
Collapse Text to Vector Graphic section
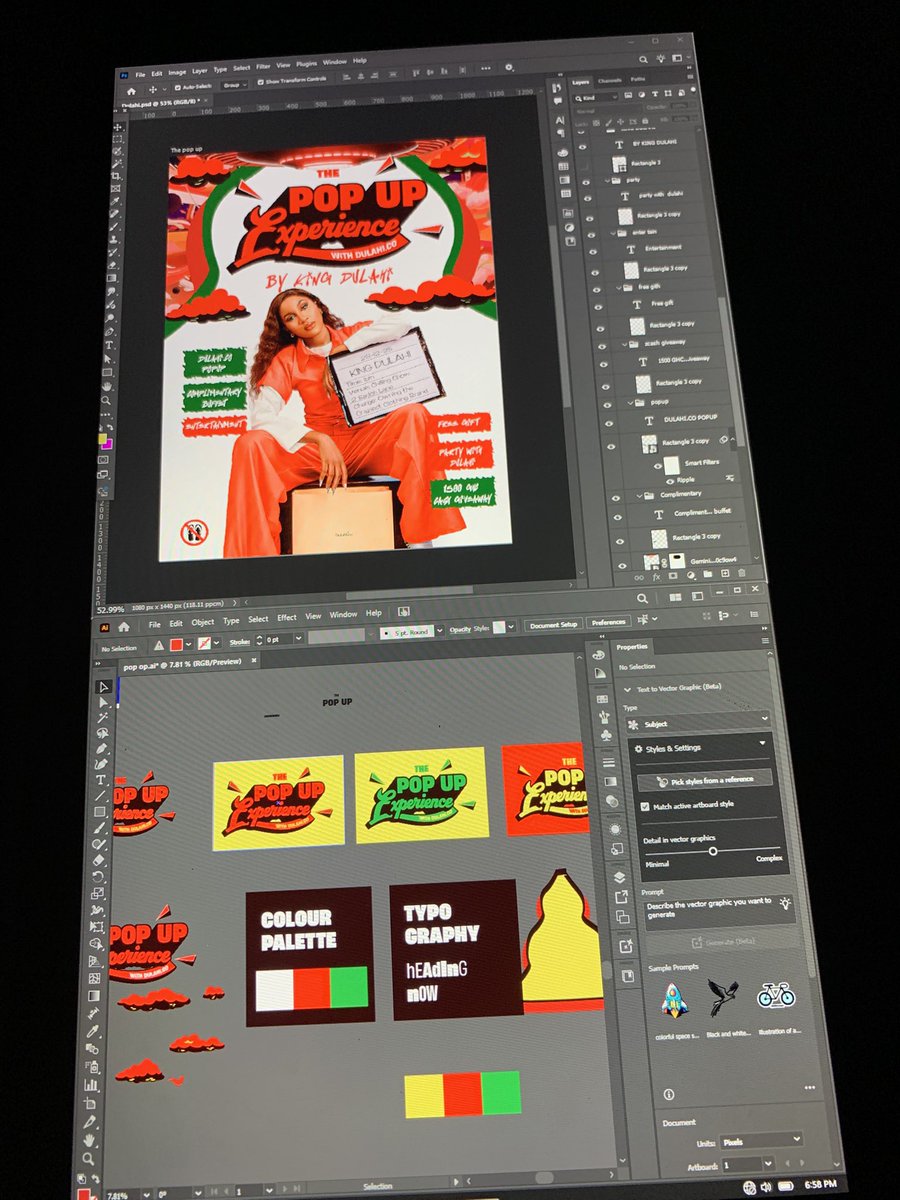629,688
